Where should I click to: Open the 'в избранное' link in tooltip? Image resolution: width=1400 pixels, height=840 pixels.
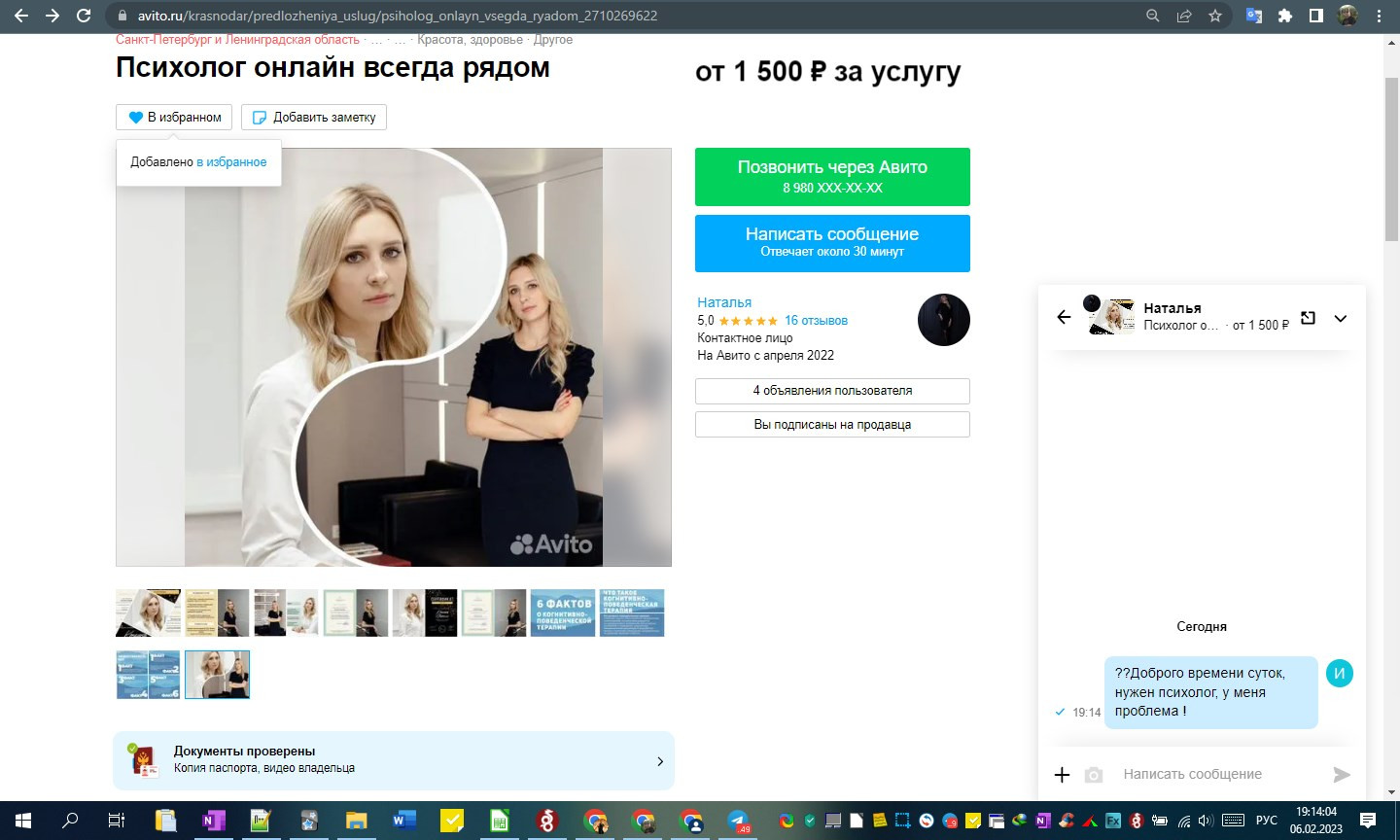click(x=231, y=161)
